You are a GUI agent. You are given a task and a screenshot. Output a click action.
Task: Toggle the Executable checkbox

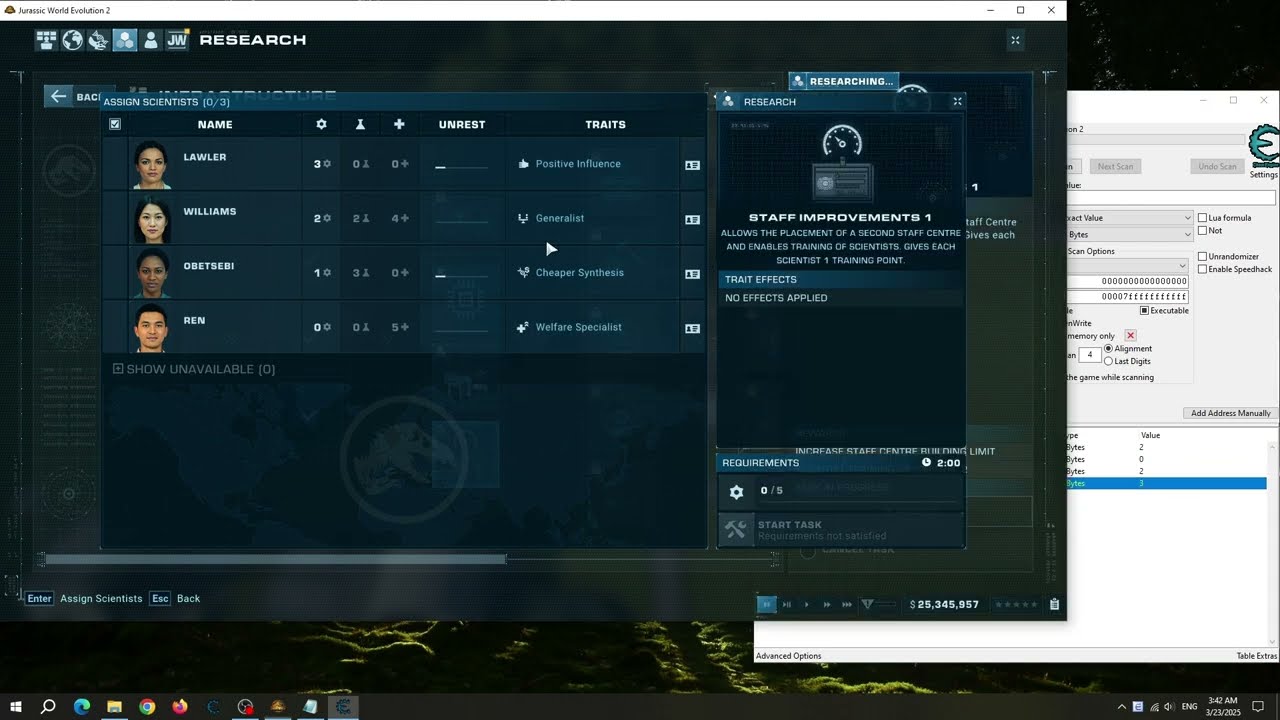tap(1145, 311)
